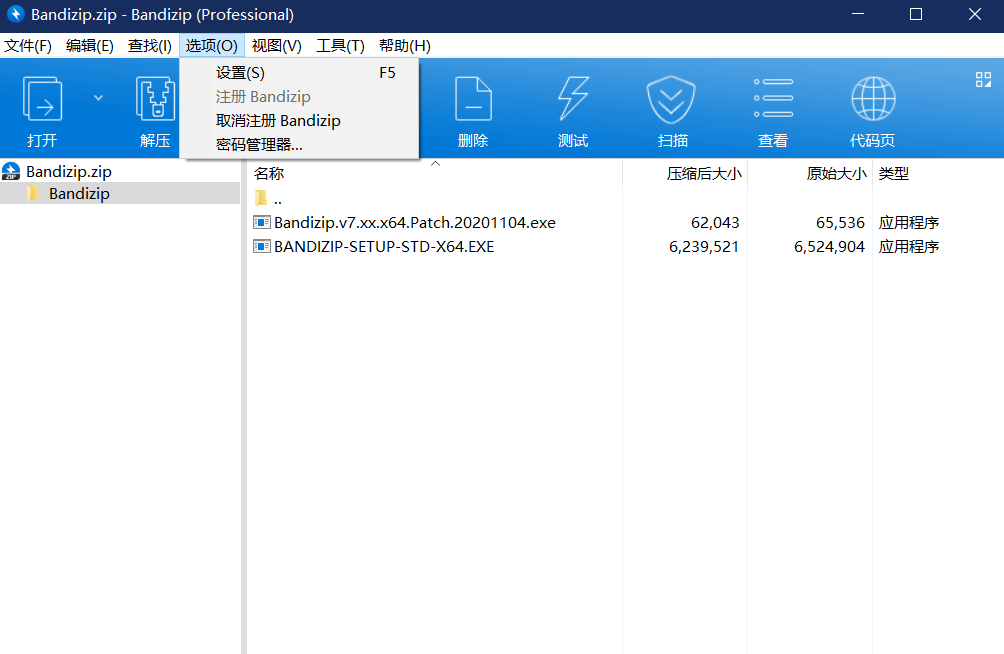The image size is (1004, 654).
Task: Open the Find (查找) menu
Action: click(149, 46)
